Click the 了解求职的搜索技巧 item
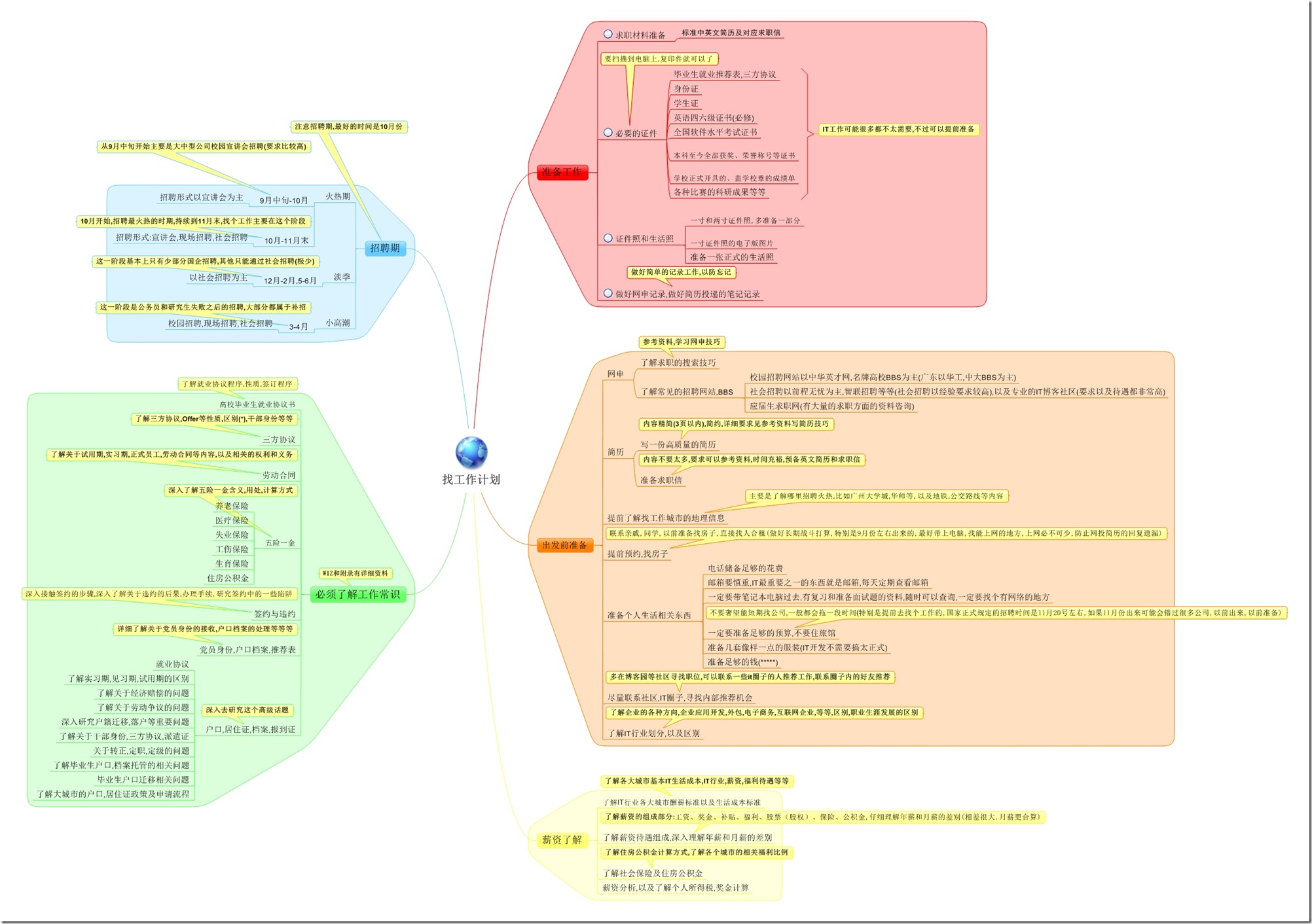Screen dimensions: 1312x924 coord(678,363)
